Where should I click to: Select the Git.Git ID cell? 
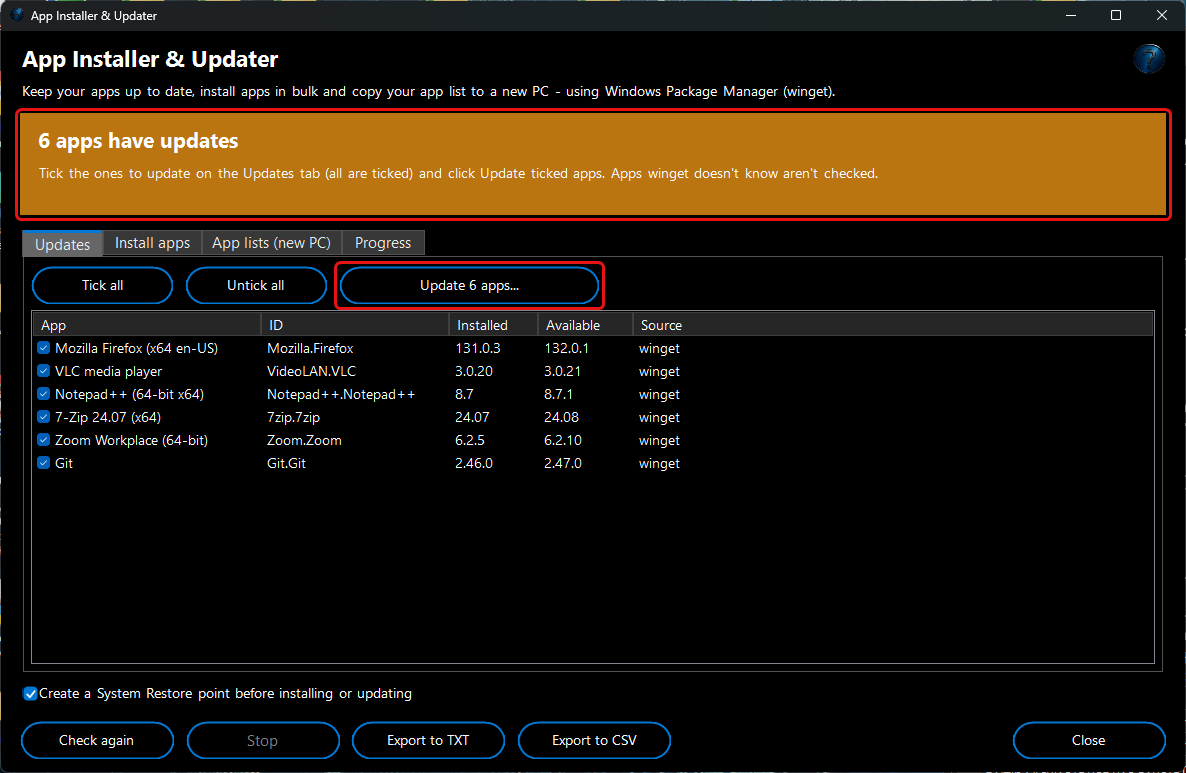[287, 463]
